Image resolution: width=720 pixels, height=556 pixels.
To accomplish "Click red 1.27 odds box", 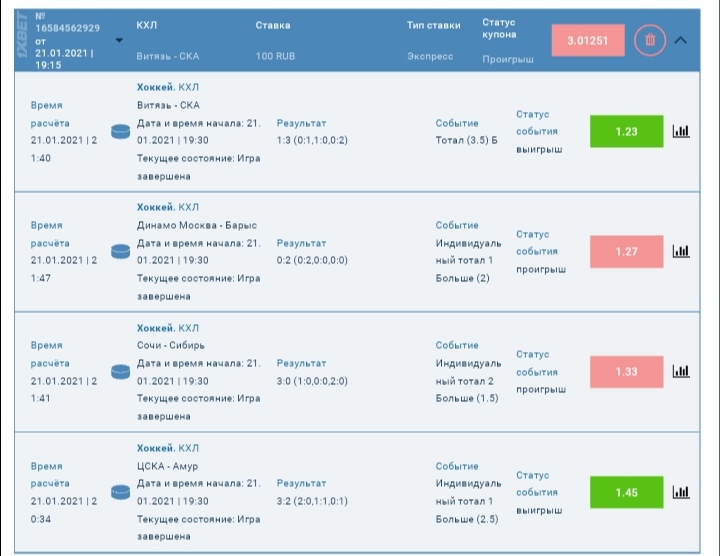I will click(626, 251).
